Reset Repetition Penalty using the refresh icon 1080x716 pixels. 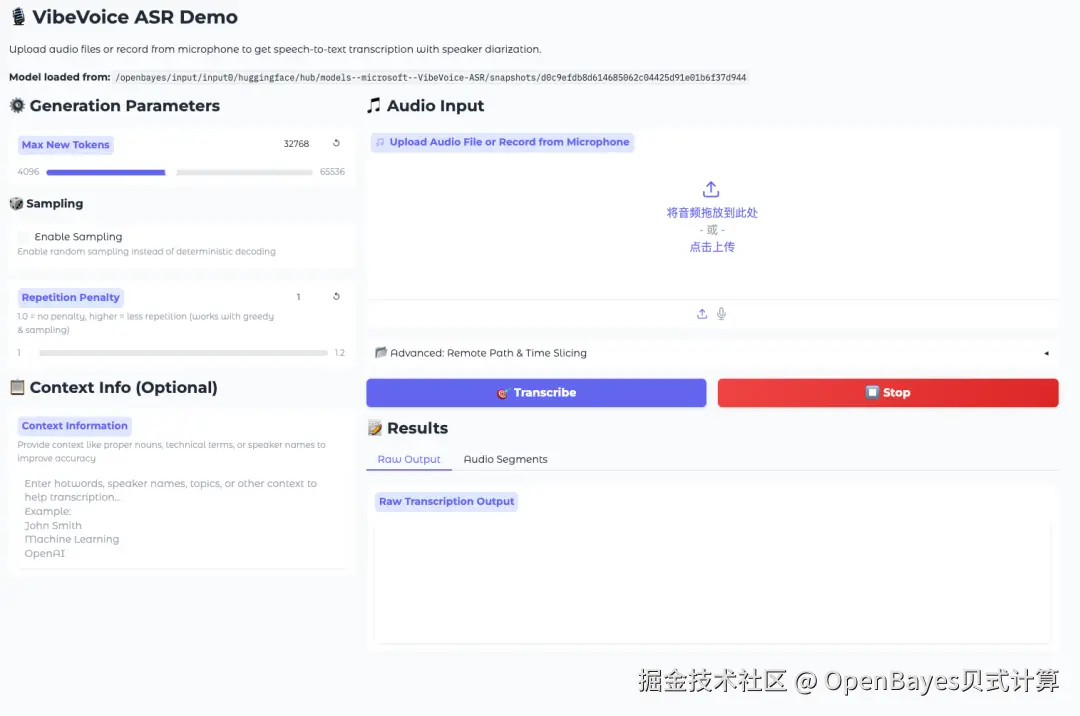pyautogui.click(x=336, y=296)
